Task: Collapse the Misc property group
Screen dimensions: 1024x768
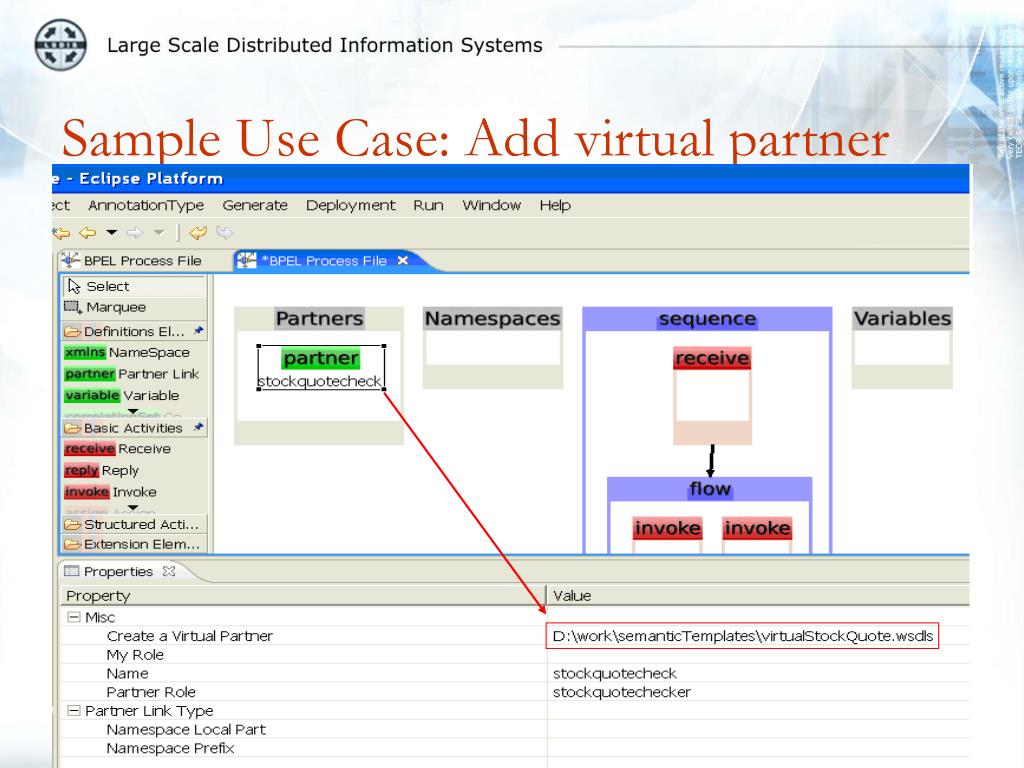Action: 73,618
